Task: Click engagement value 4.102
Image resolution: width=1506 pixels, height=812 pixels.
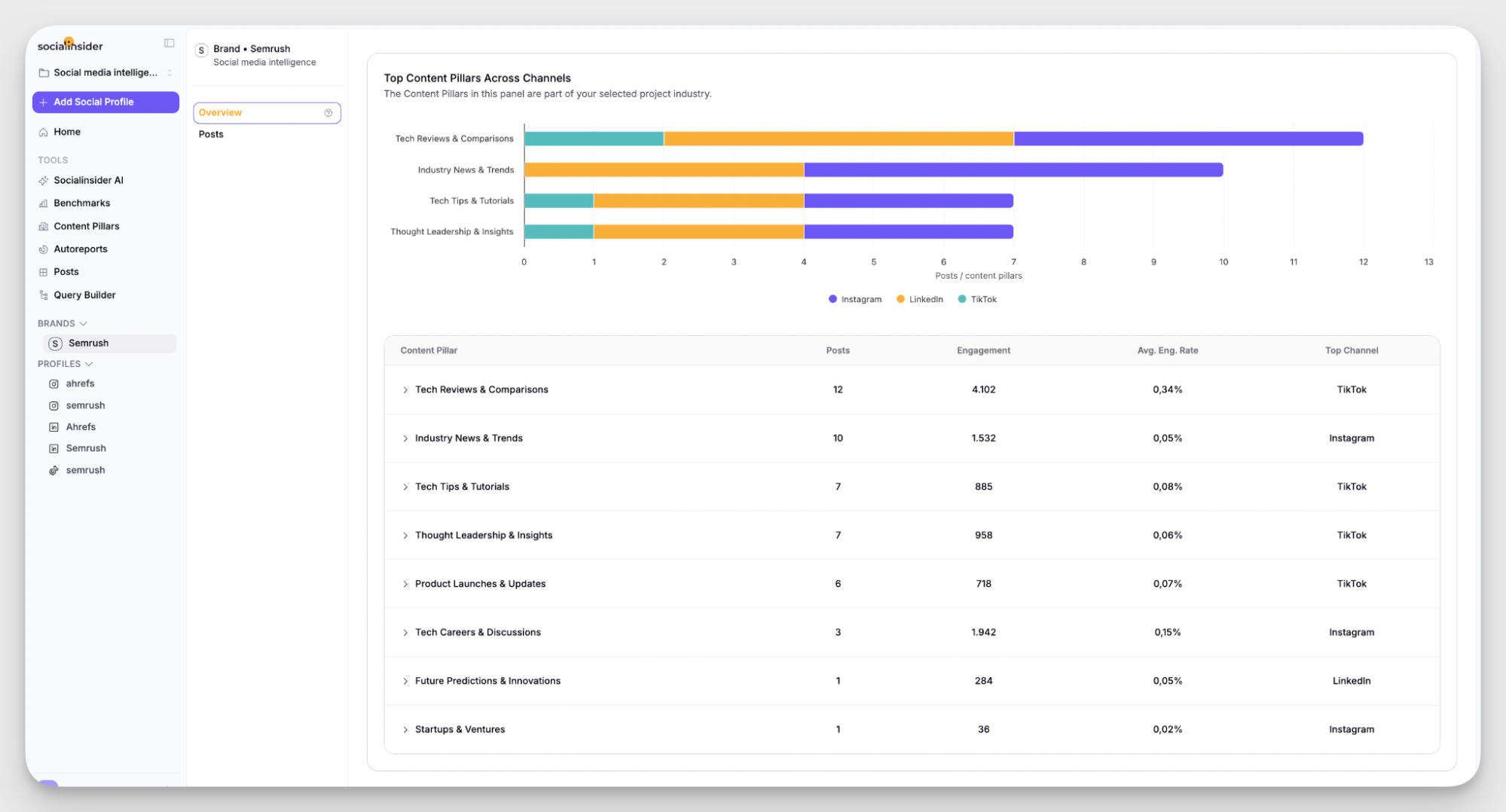Action: [x=983, y=390]
